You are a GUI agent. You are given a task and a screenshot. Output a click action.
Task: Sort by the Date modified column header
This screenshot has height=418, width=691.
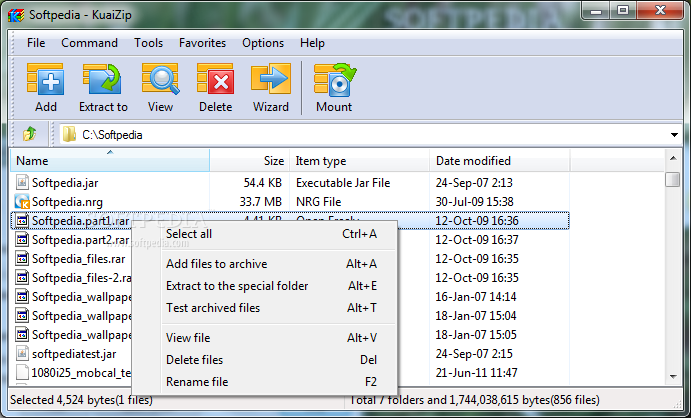tap(499, 161)
